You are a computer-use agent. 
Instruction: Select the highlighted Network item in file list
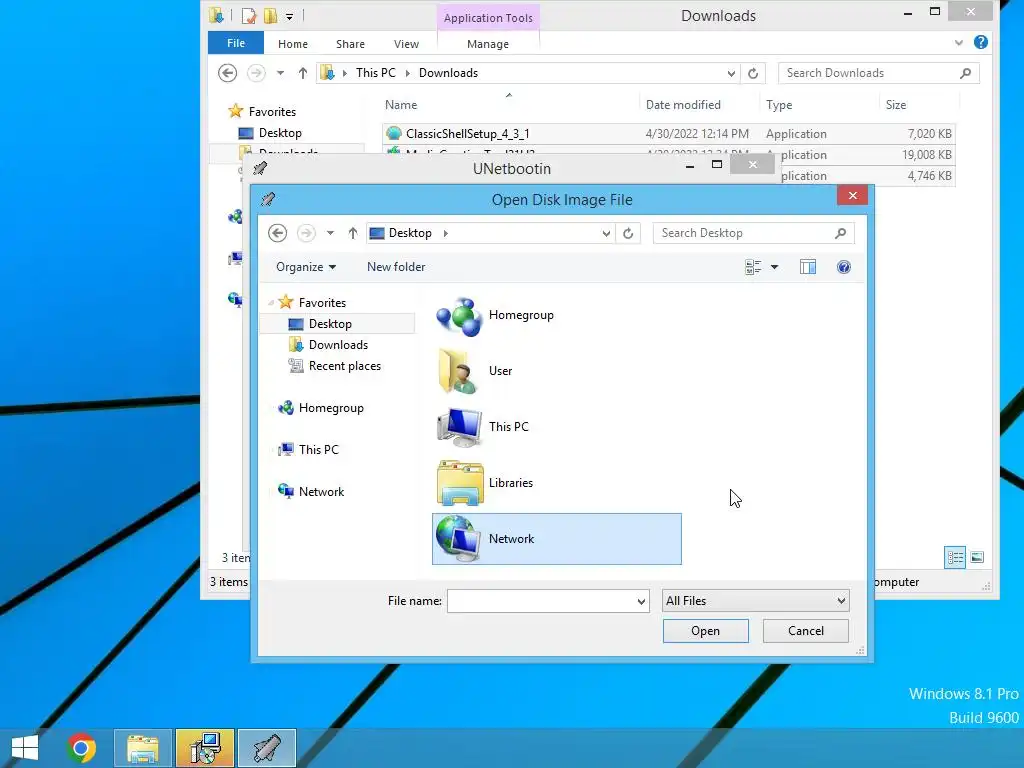click(x=556, y=539)
